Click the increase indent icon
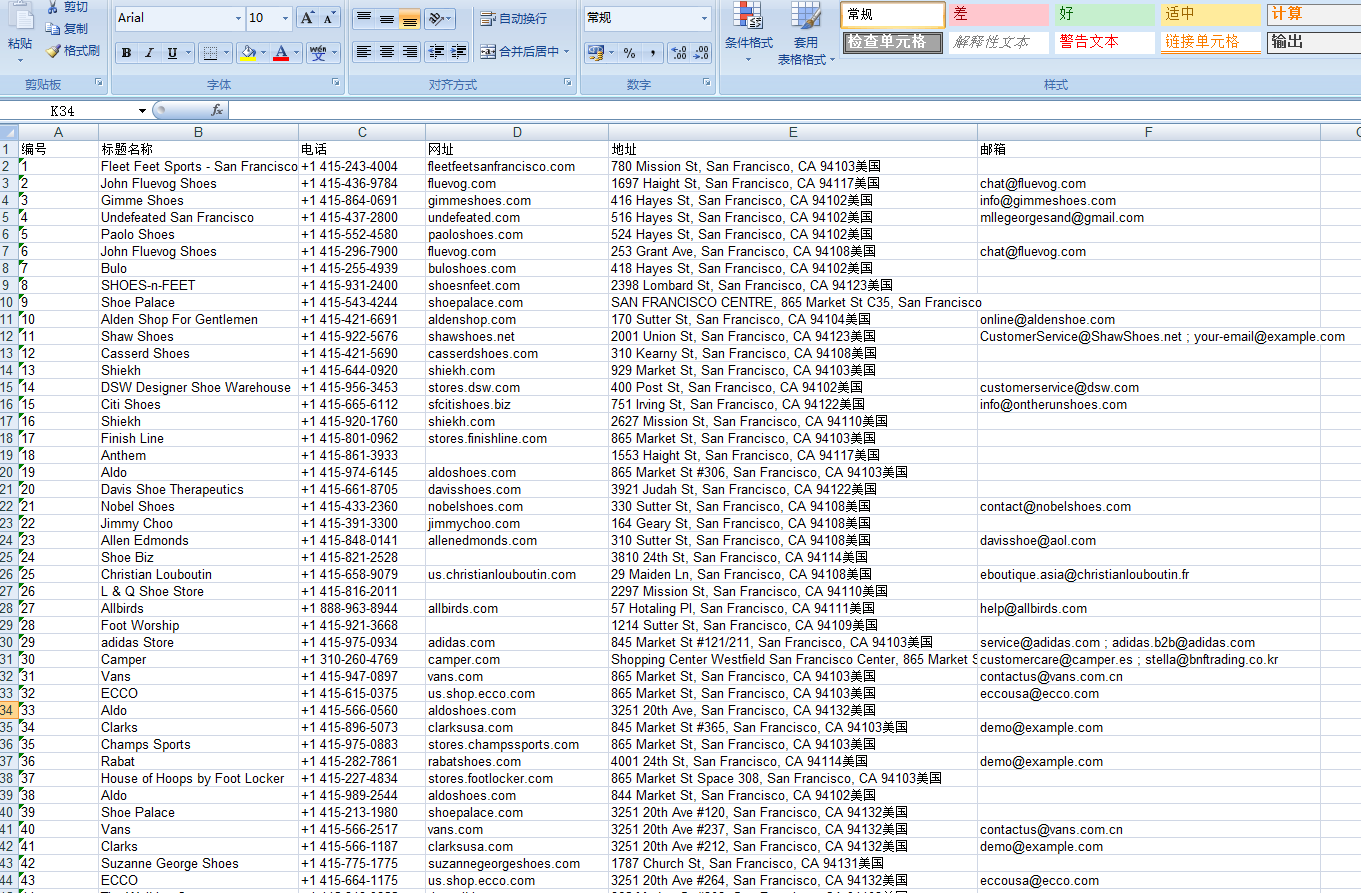Viewport: 1361px width, 893px height. pyautogui.click(x=458, y=52)
